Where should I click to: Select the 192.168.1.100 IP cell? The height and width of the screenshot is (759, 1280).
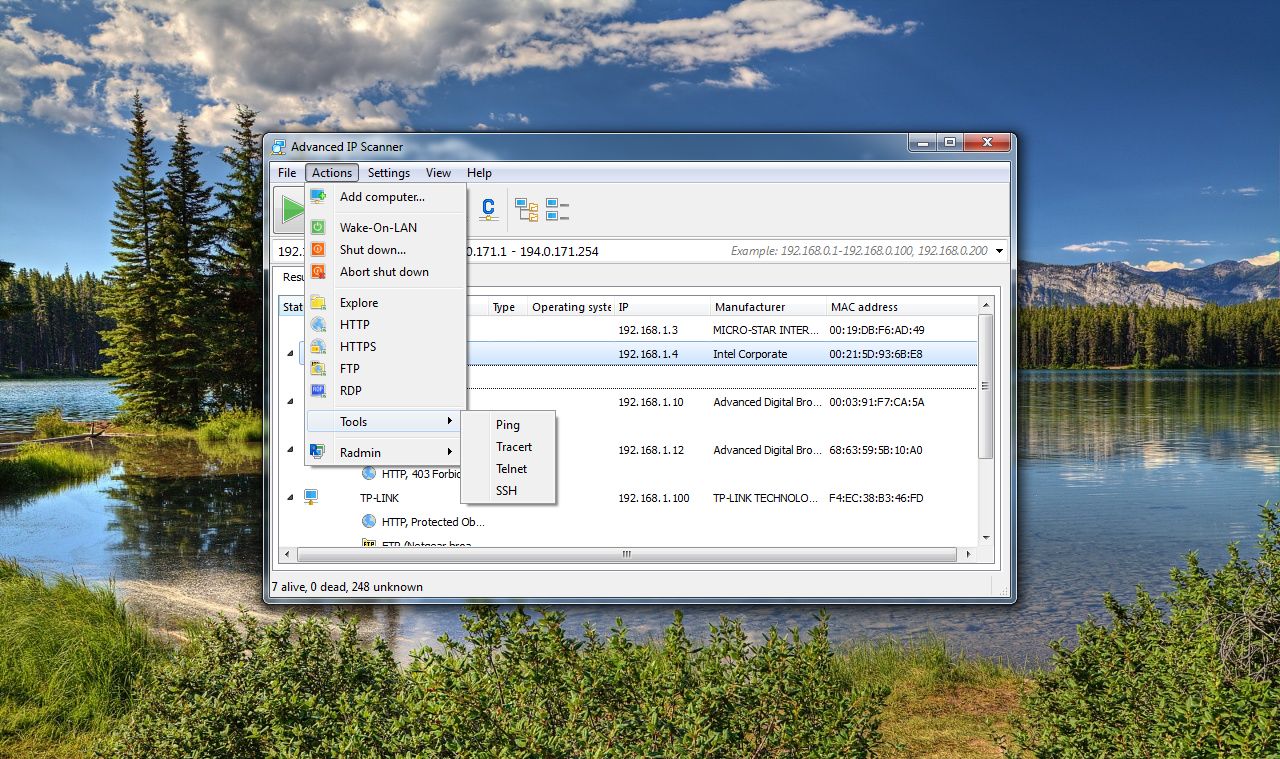654,498
